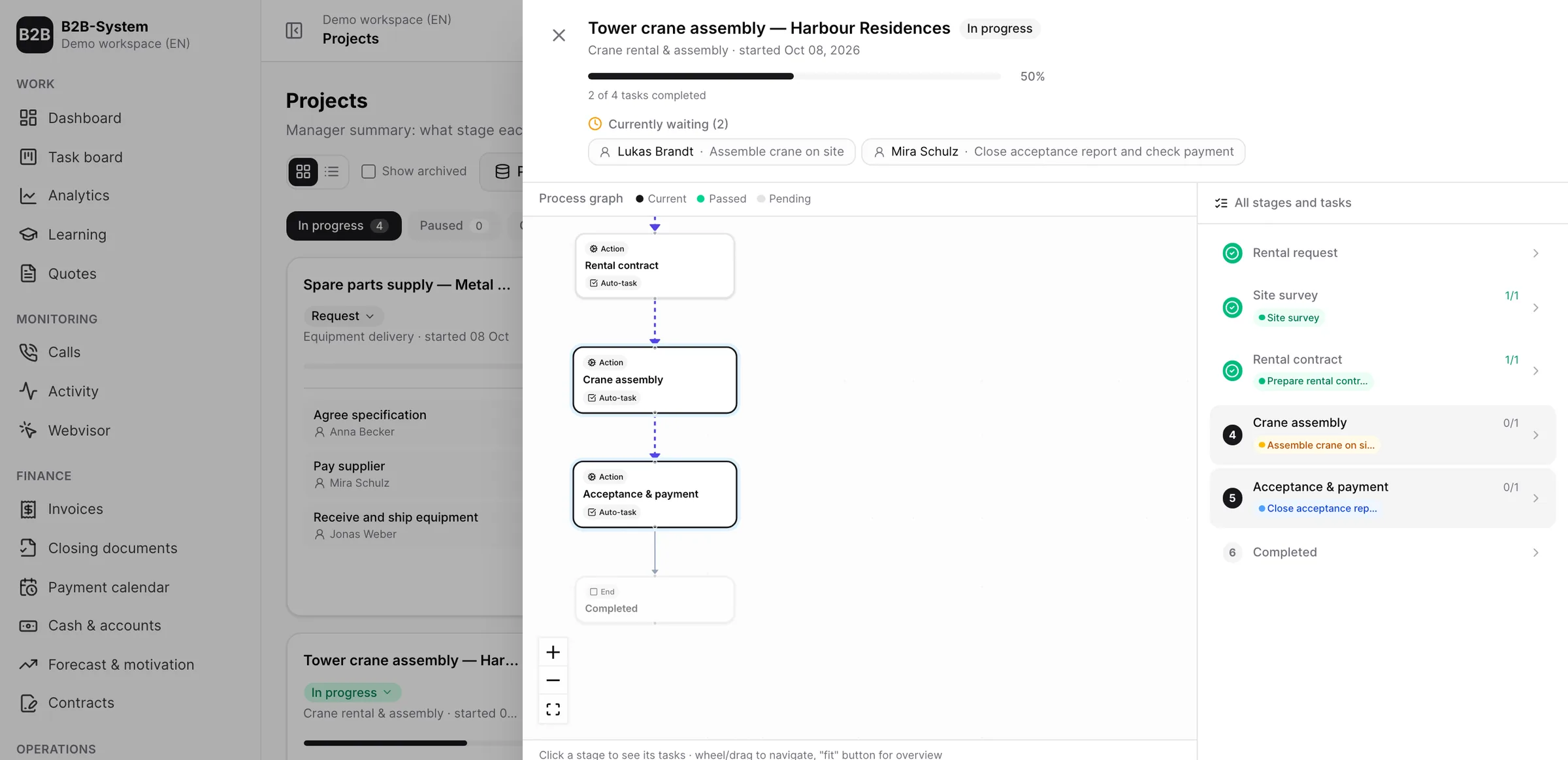Viewport: 1568px width, 760px height.
Task: Click Lukas Brandt waiting task chip
Action: pos(721,152)
